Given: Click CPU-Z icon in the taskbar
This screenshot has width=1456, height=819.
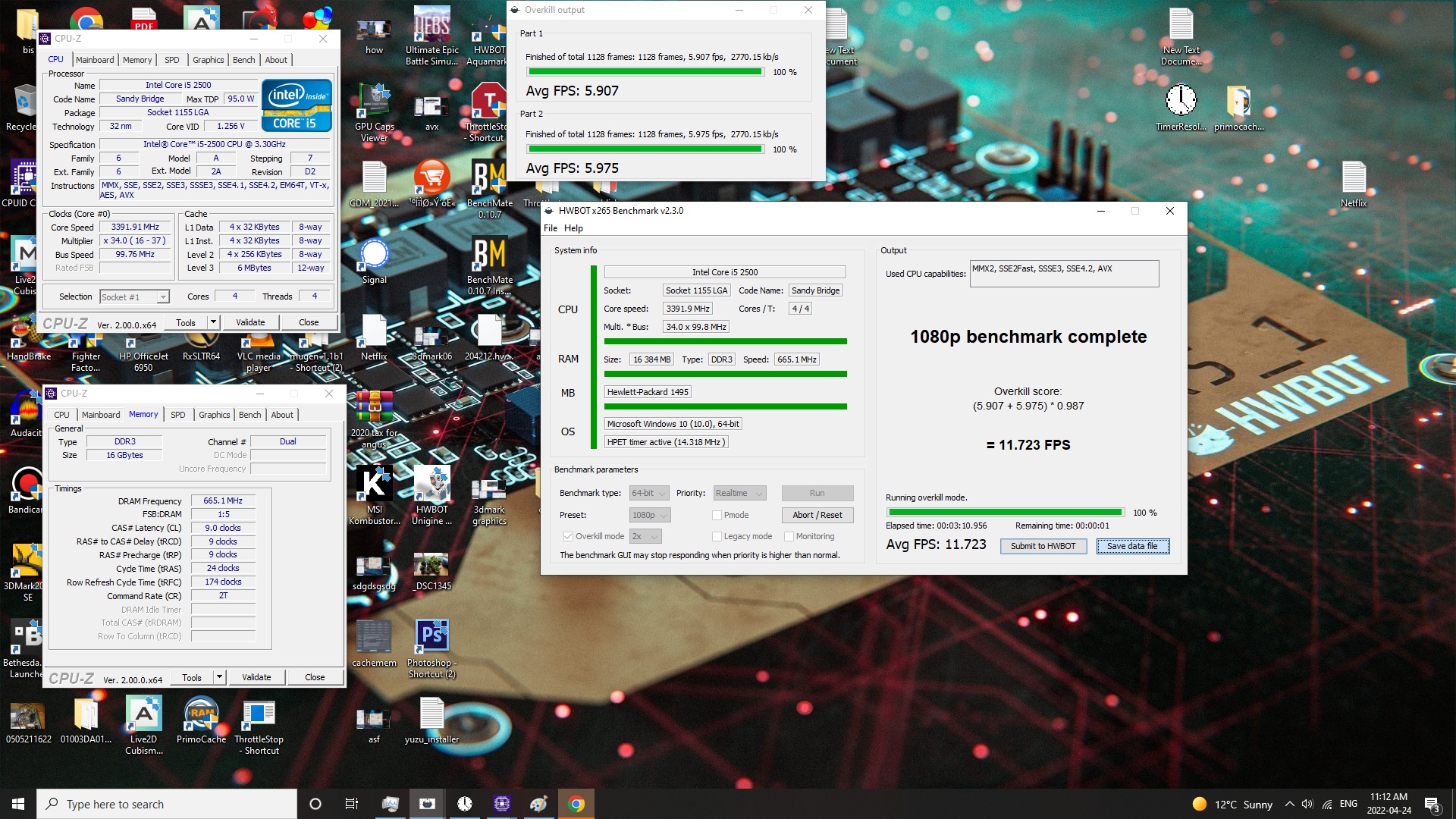Looking at the screenshot, I should (x=502, y=804).
